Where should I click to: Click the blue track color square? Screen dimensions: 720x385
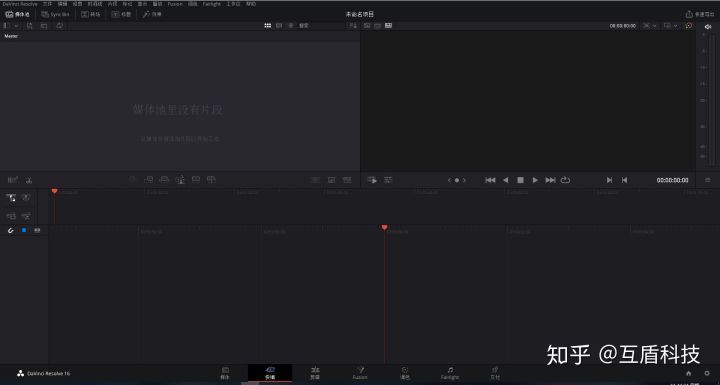click(x=24, y=230)
